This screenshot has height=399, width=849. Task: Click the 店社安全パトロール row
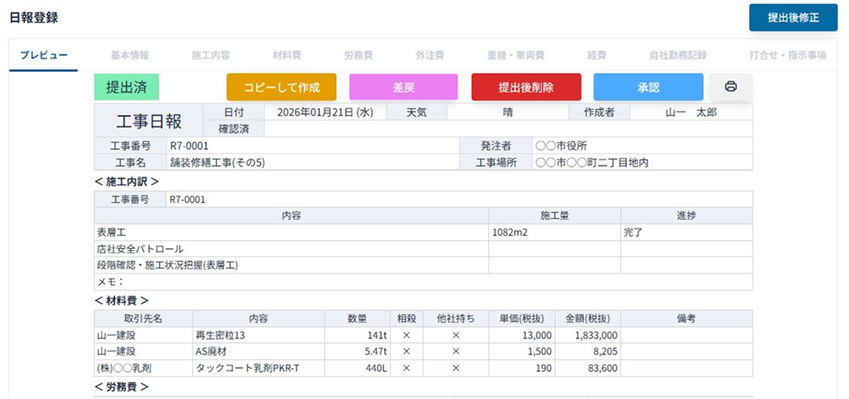pos(423,249)
